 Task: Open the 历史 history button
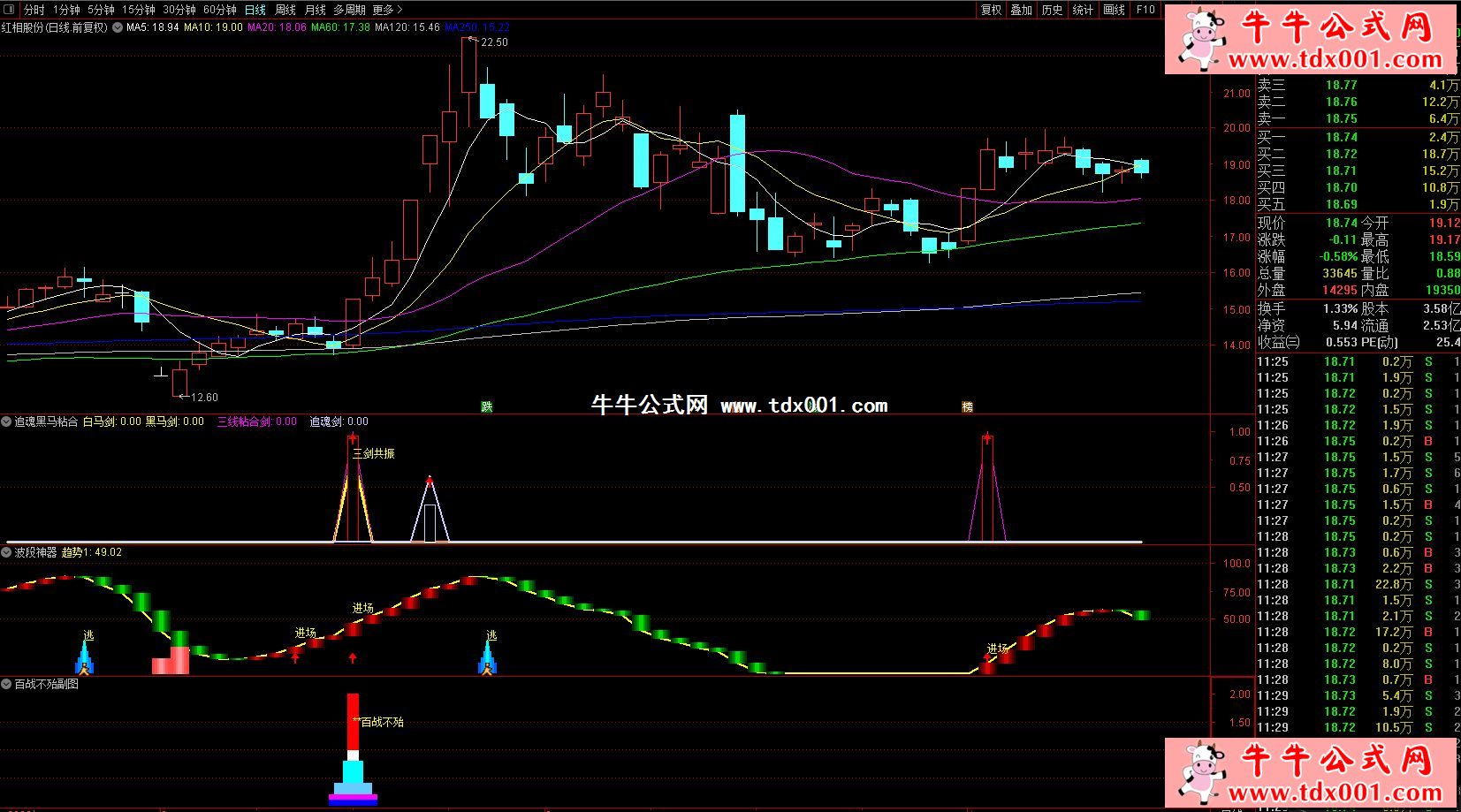1052,10
